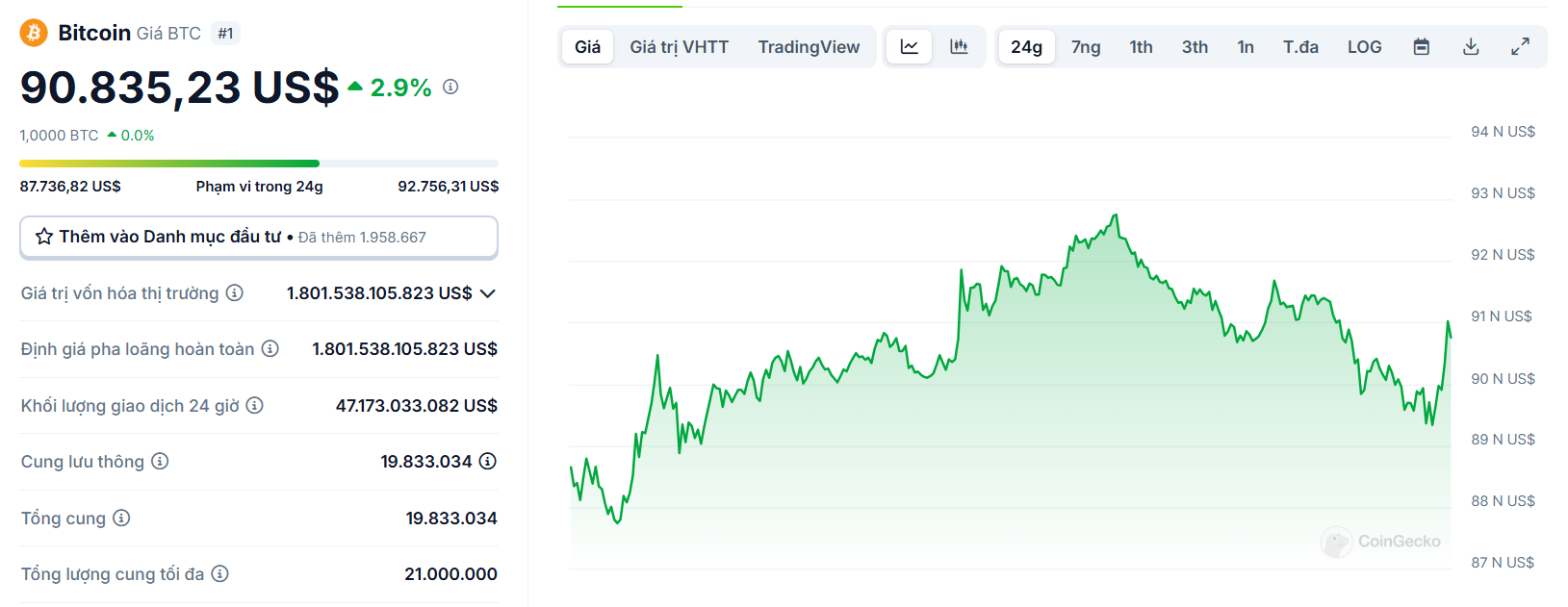Screen dimensions: 1568x607
Task: Click volume value 47.173.033.082 US$
Action: (x=417, y=405)
